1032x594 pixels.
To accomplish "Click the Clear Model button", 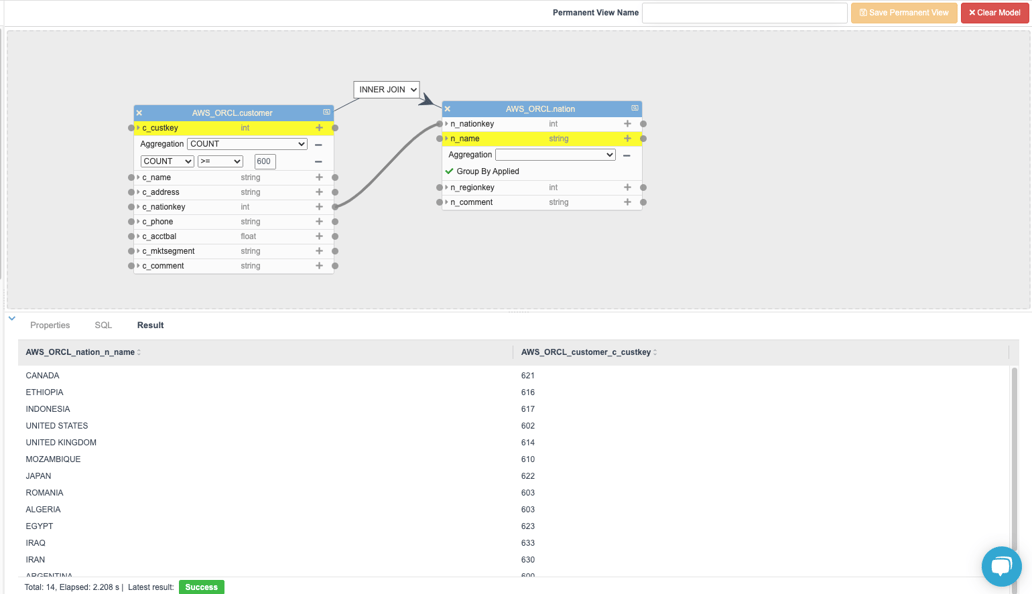I will pos(995,12).
